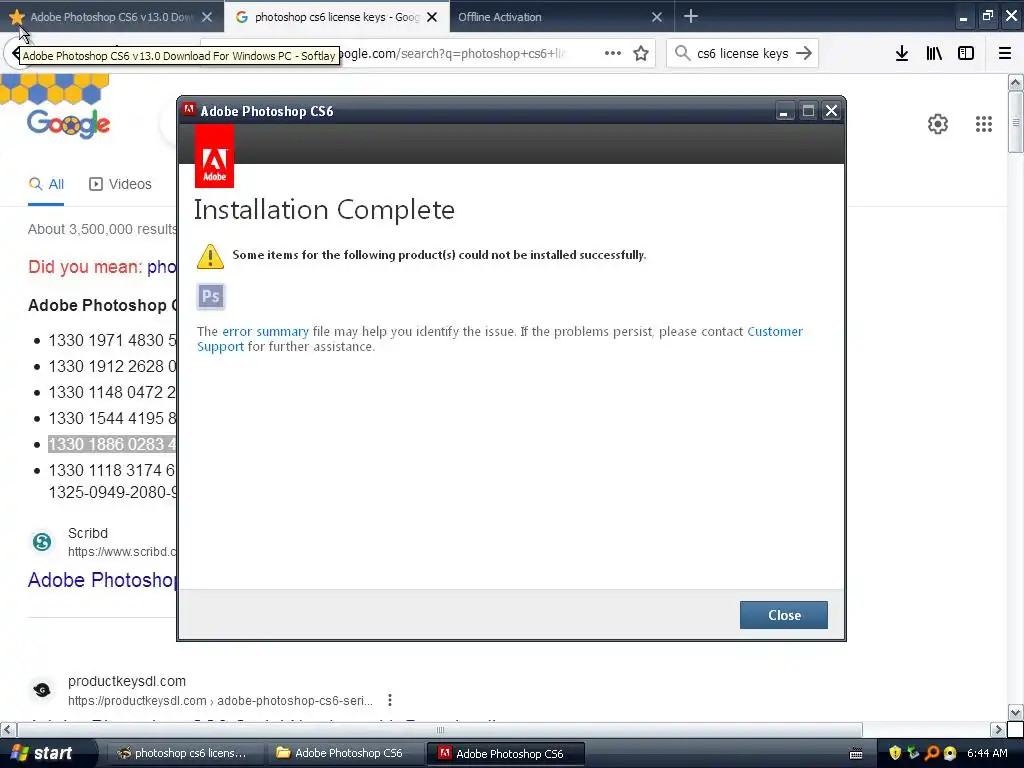Click serial number starting 1330 1912 2628
The width and height of the screenshot is (1024, 768).
[x=112, y=366]
